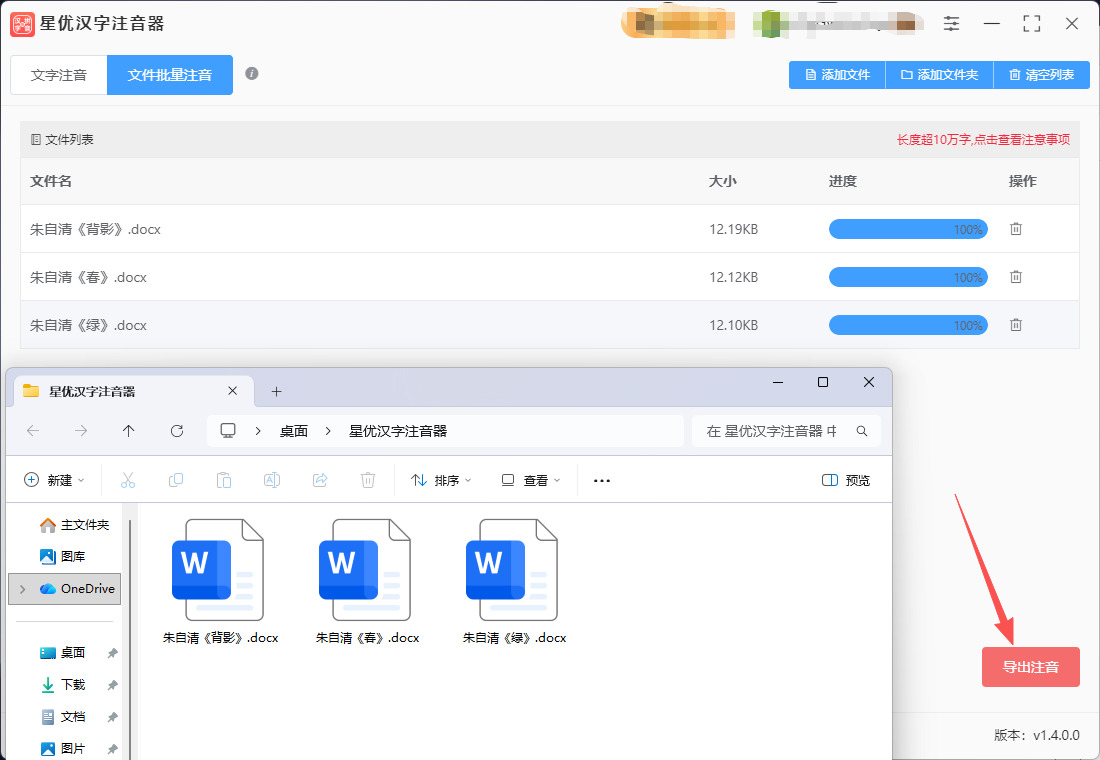Image resolution: width=1100 pixels, height=760 pixels.
Task: Expand the OneDrive tree node
Action: coord(23,589)
